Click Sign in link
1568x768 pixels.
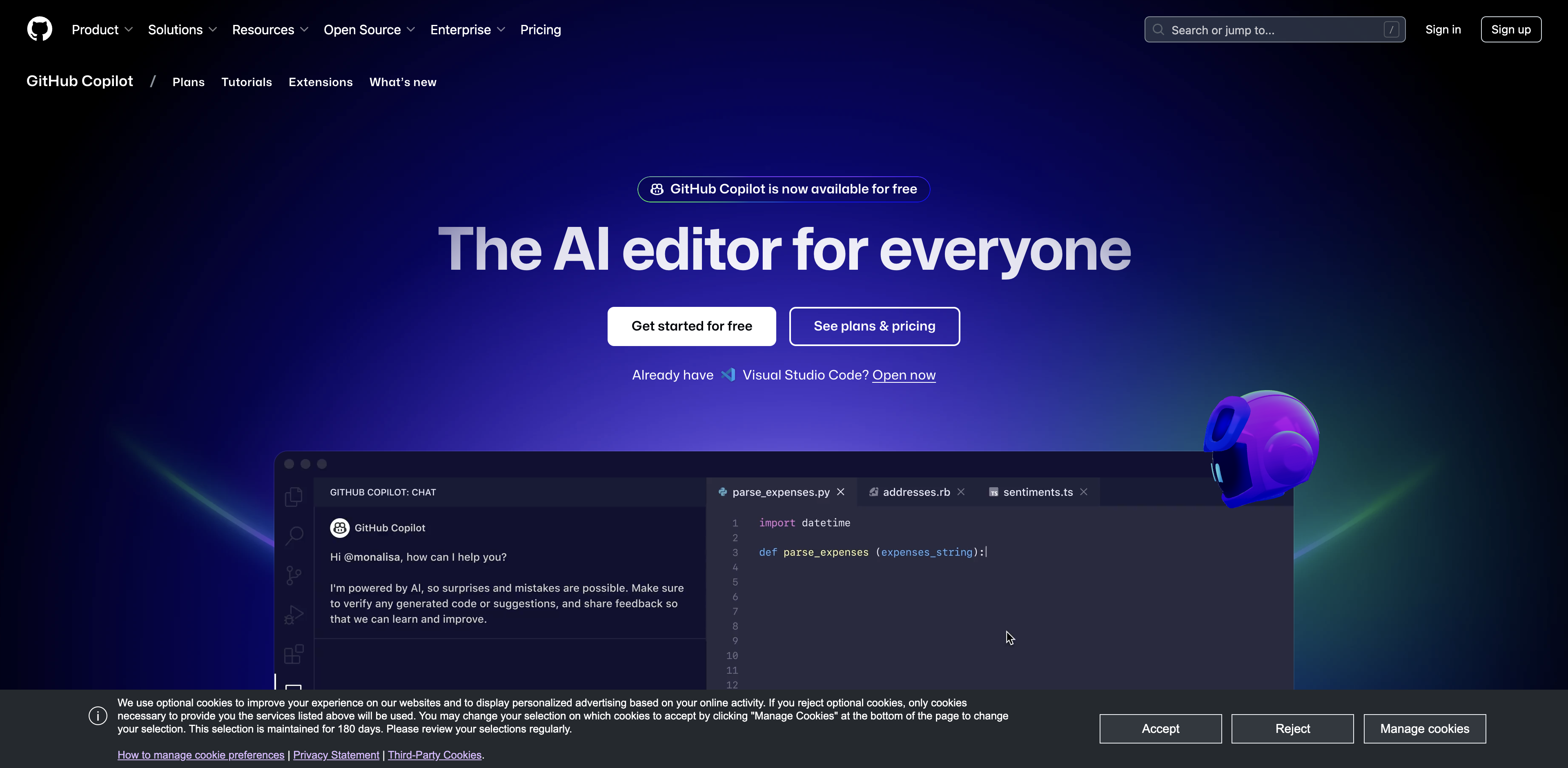(x=1443, y=30)
